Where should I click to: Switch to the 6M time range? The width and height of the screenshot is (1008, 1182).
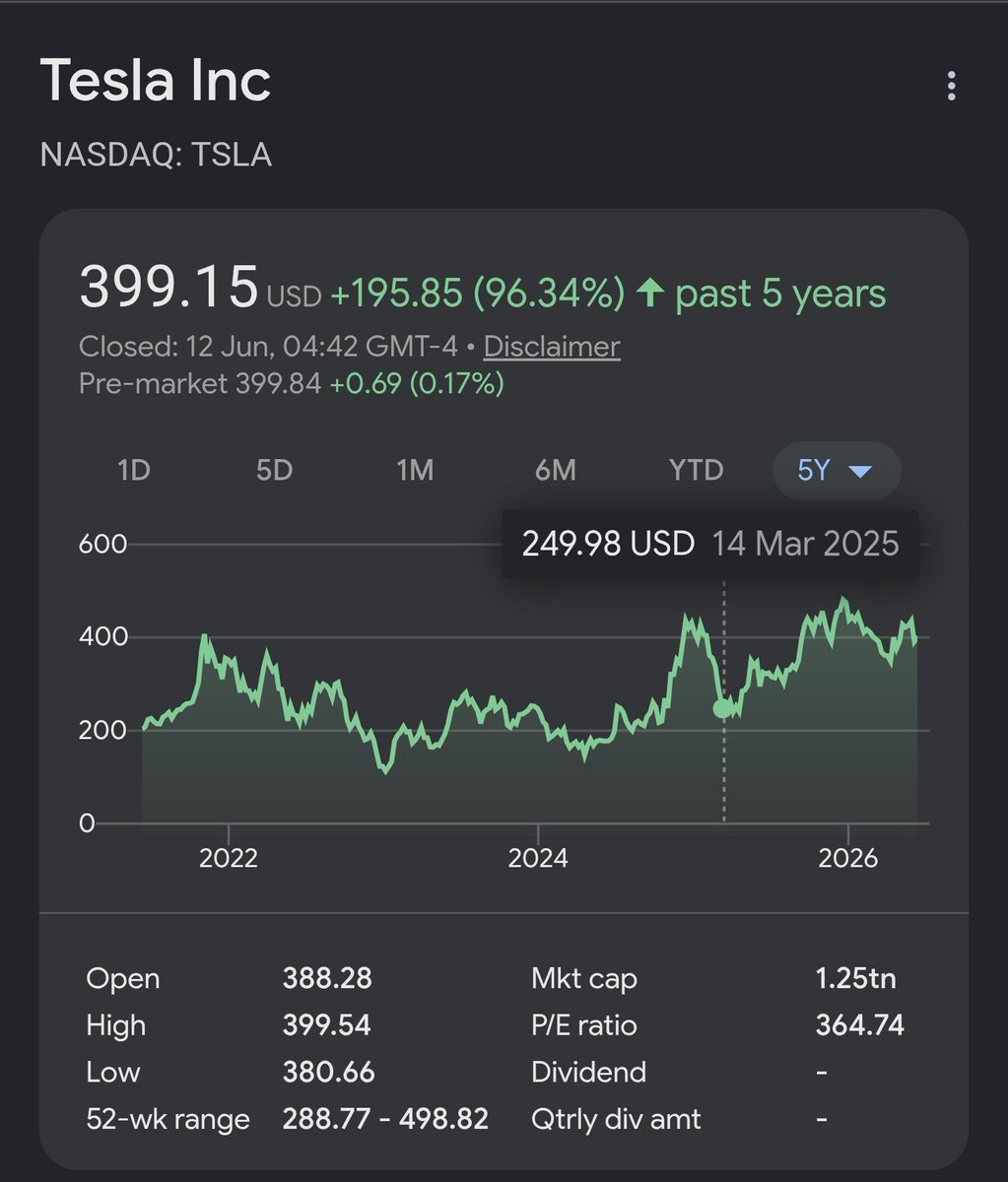tap(556, 470)
